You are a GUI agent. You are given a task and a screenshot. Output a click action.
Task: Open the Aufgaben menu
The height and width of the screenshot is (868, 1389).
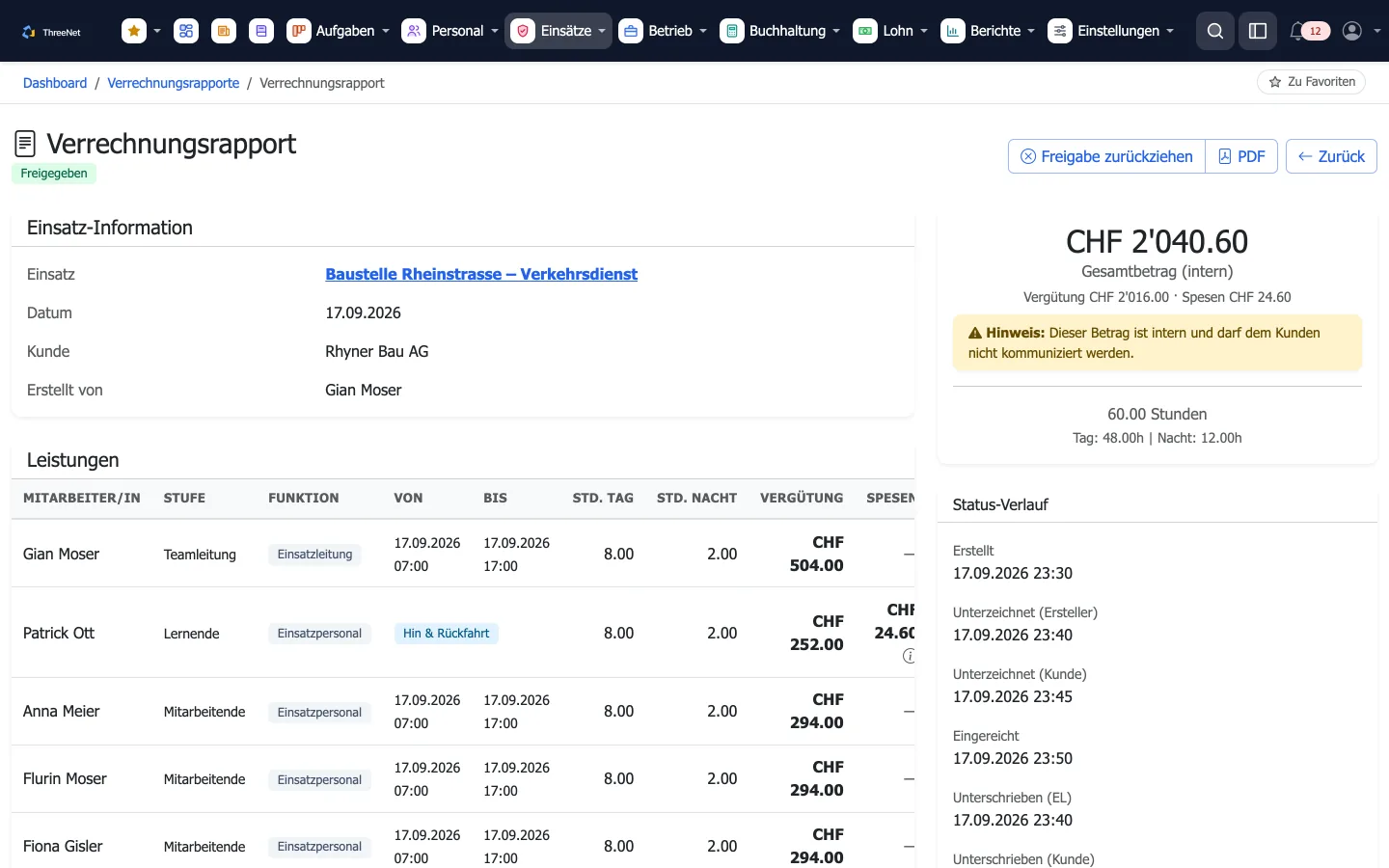(339, 31)
